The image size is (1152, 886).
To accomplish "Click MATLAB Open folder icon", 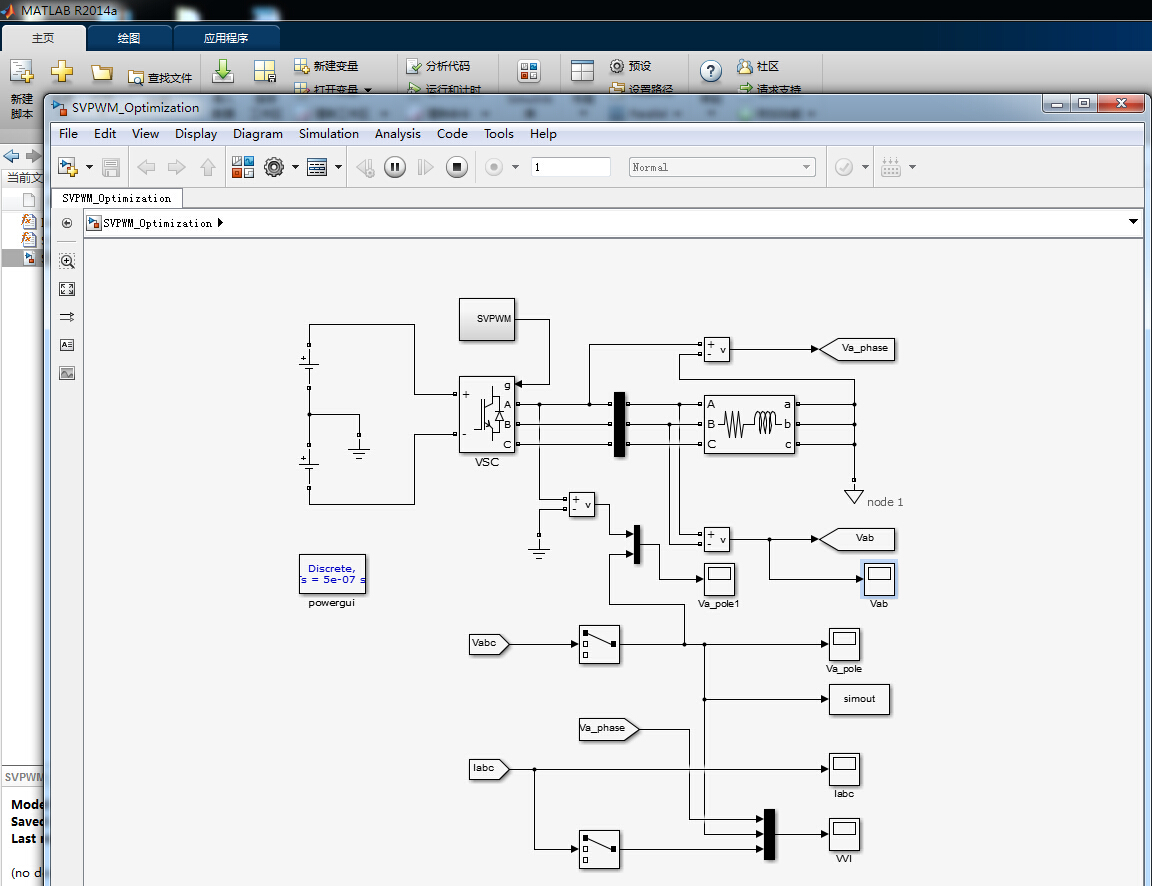I will [x=101, y=72].
